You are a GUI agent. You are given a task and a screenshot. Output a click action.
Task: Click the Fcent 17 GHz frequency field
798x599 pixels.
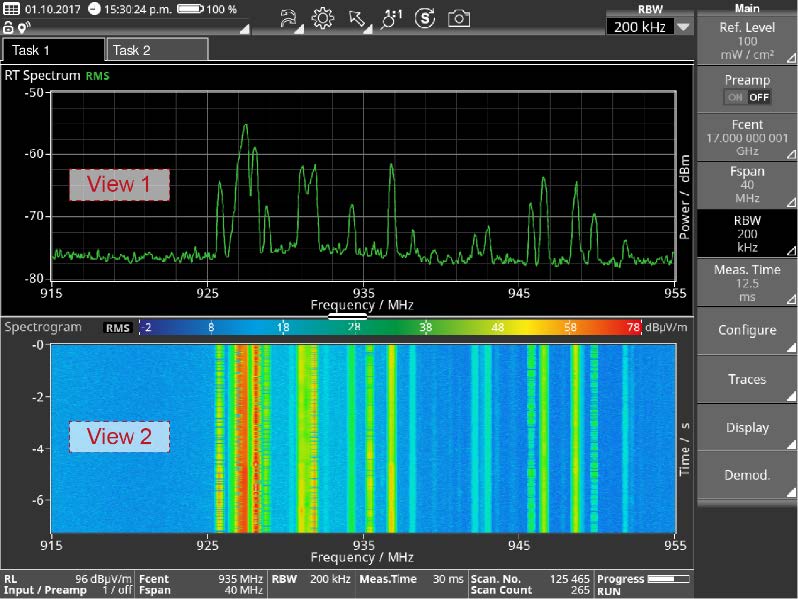[x=747, y=137]
